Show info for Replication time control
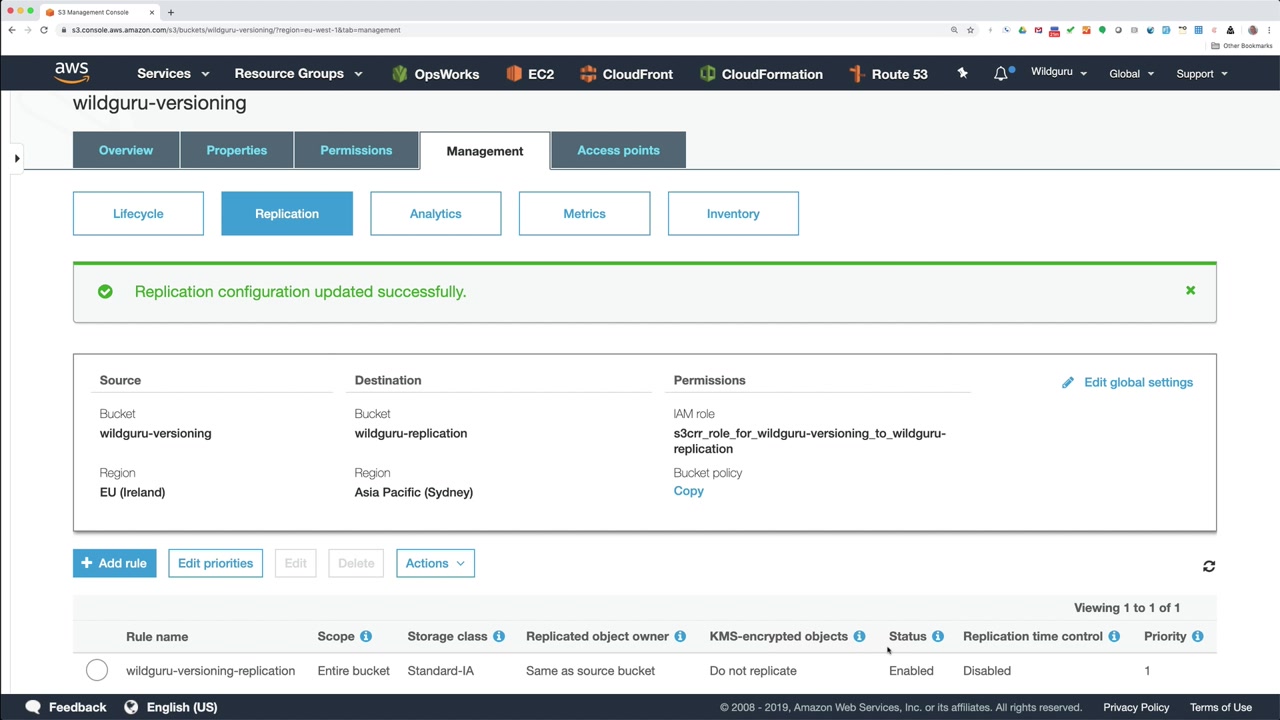This screenshot has height=720, width=1280. (1114, 636)
